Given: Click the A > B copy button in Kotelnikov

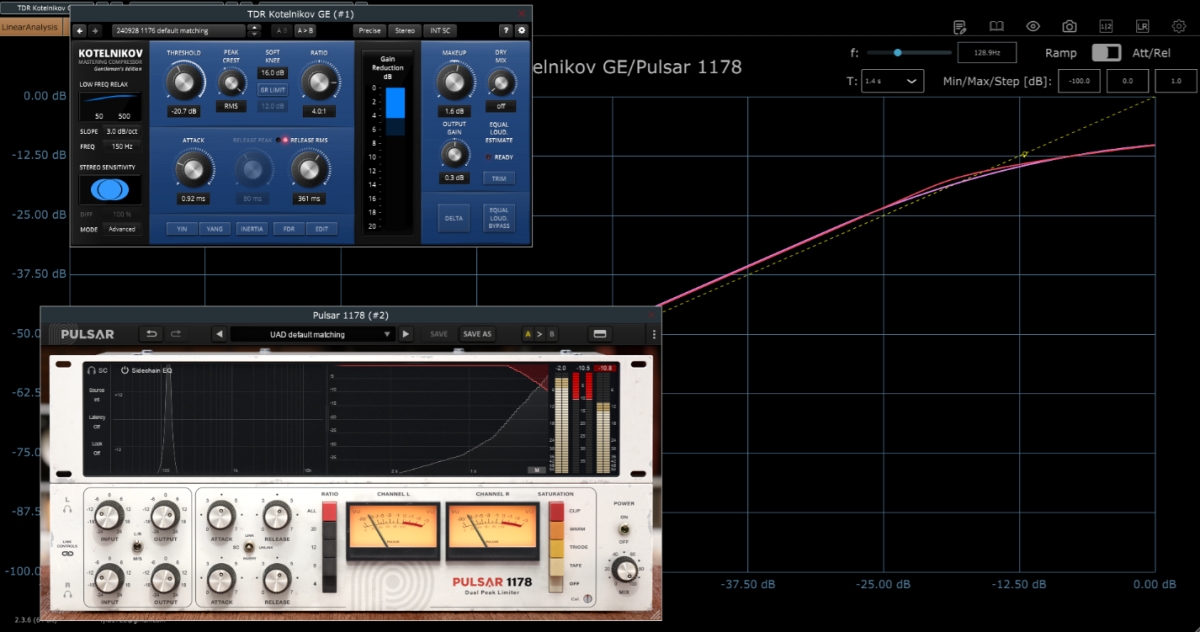Looking at the screenshot, I should coord(306,31).
